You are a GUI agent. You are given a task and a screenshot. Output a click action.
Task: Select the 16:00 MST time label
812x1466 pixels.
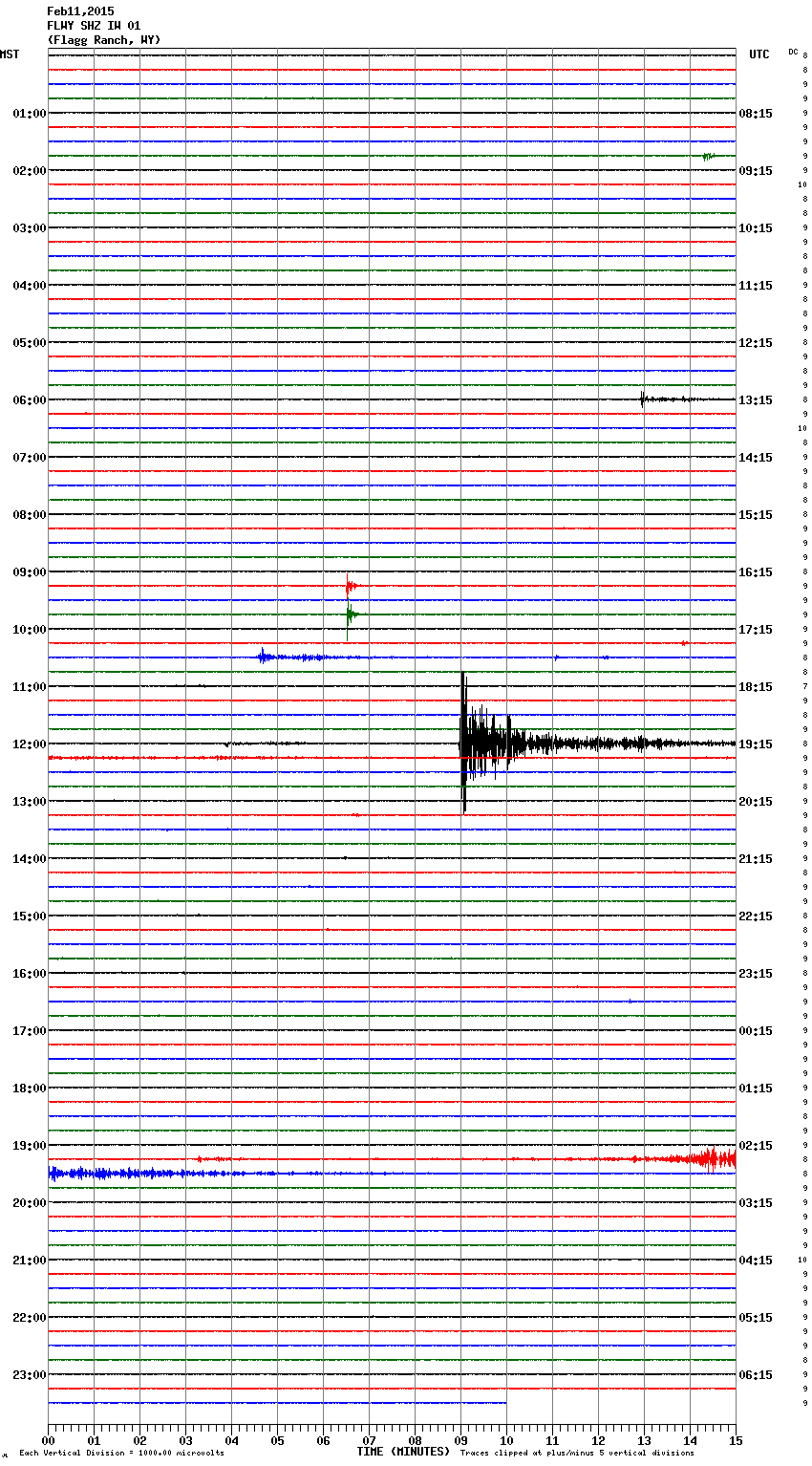[x=30, y=974]
